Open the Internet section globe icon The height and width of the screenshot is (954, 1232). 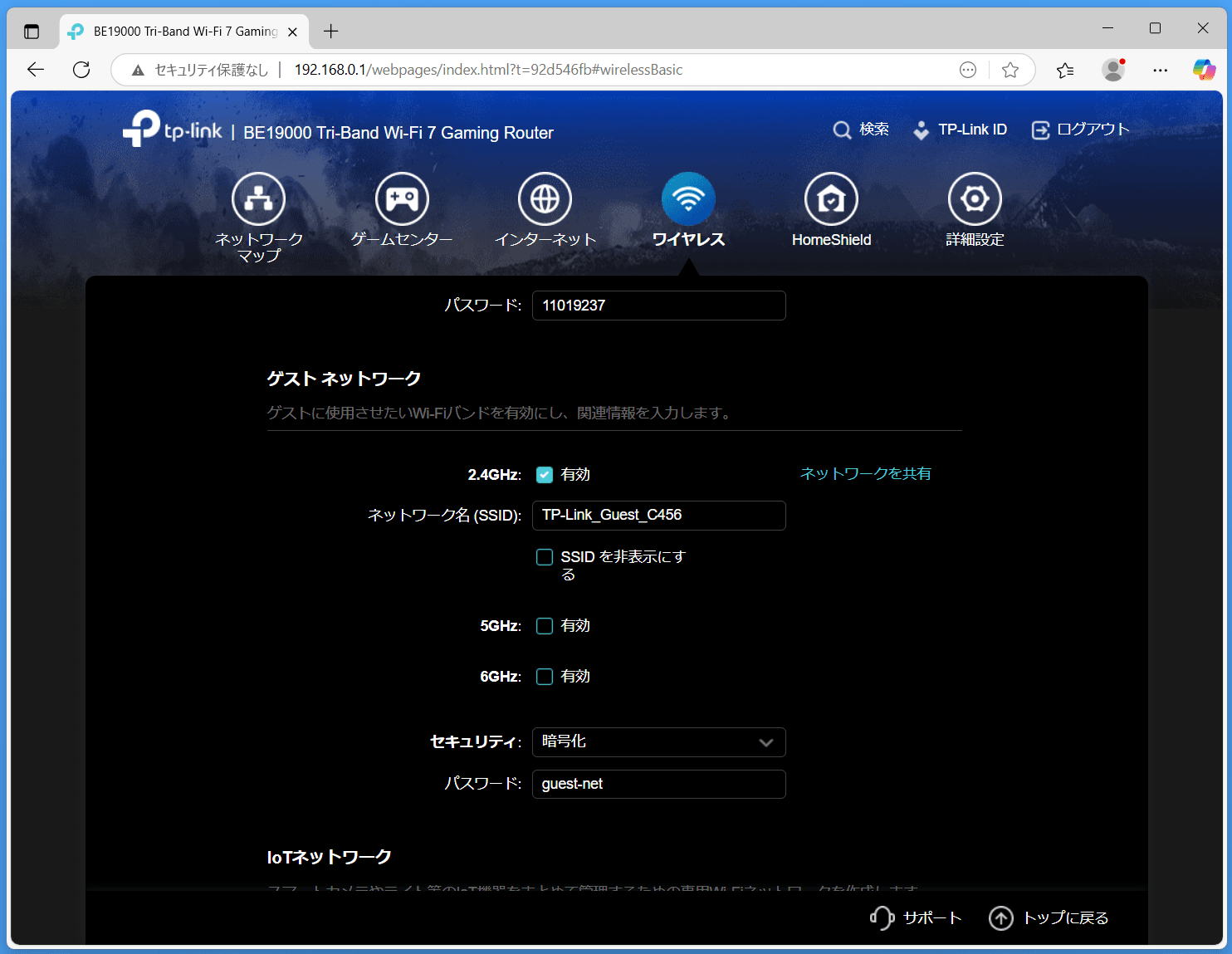545,199
